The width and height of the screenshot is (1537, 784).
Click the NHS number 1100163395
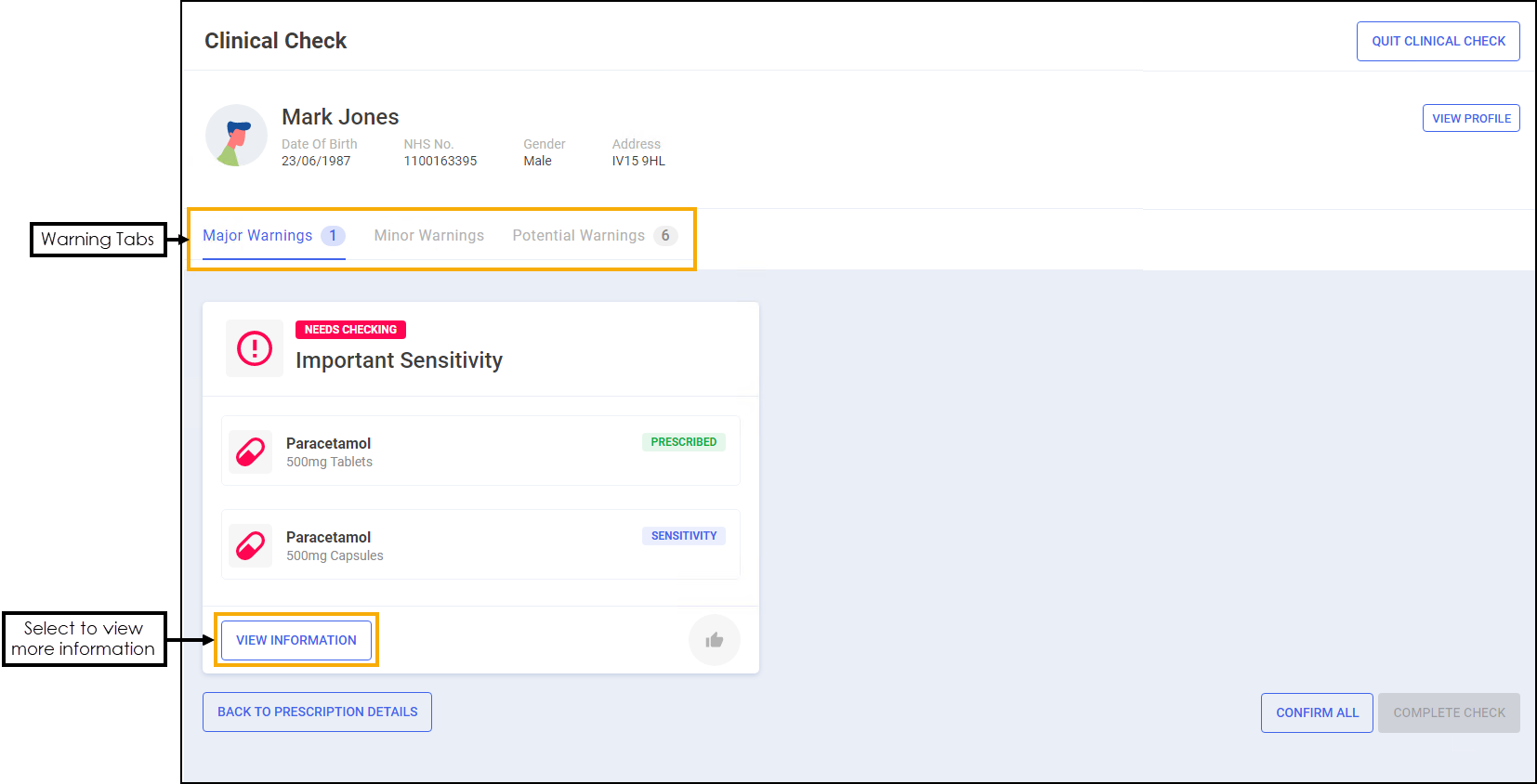[440, 161]
